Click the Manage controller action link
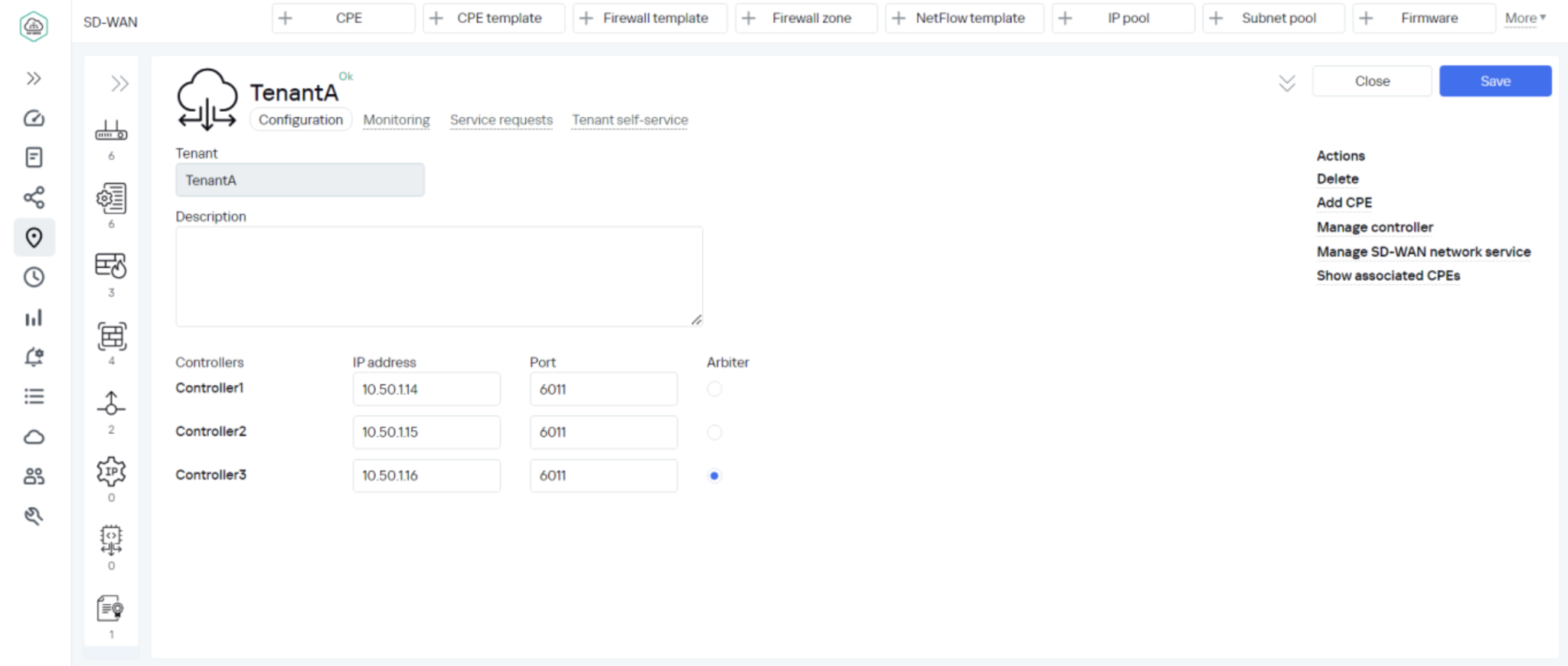Screen dimensions: 1568x666 1374,227
